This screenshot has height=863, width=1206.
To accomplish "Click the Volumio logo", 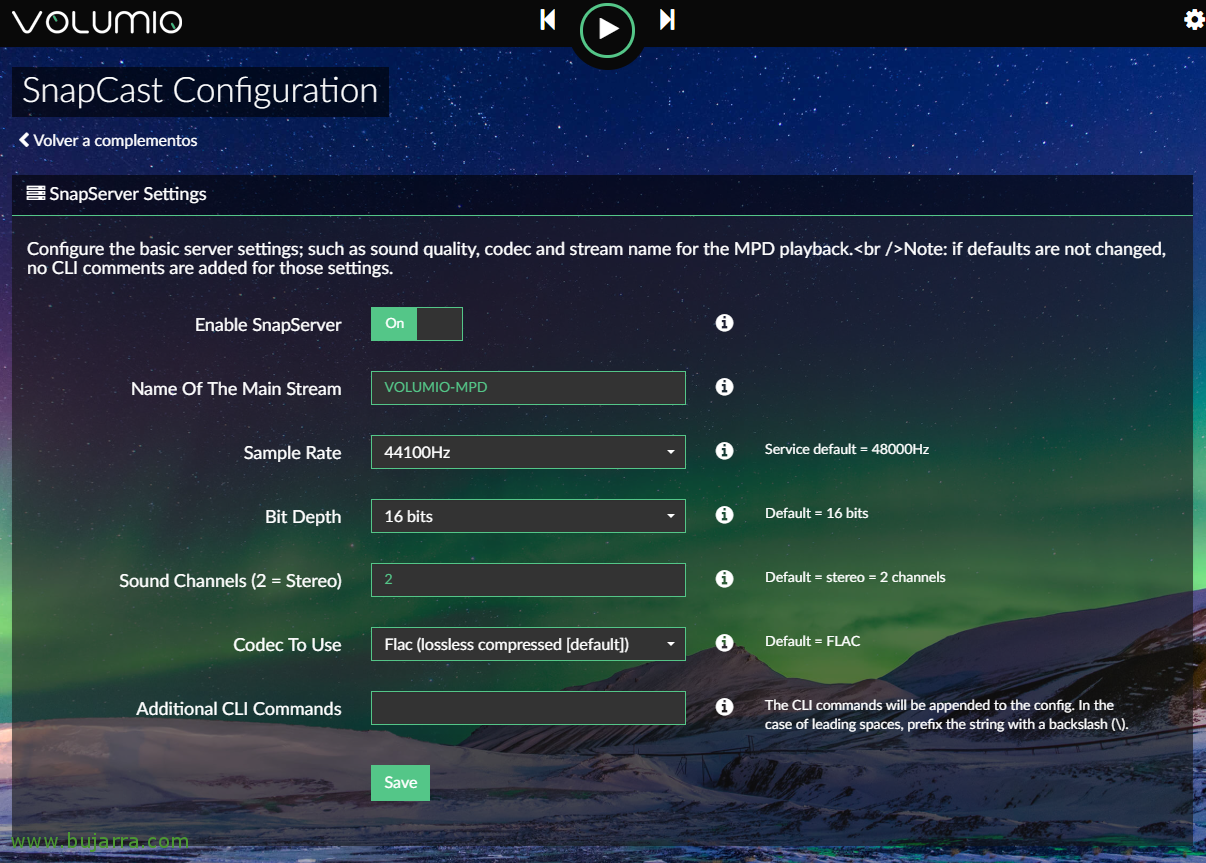I will click(97, 21).
